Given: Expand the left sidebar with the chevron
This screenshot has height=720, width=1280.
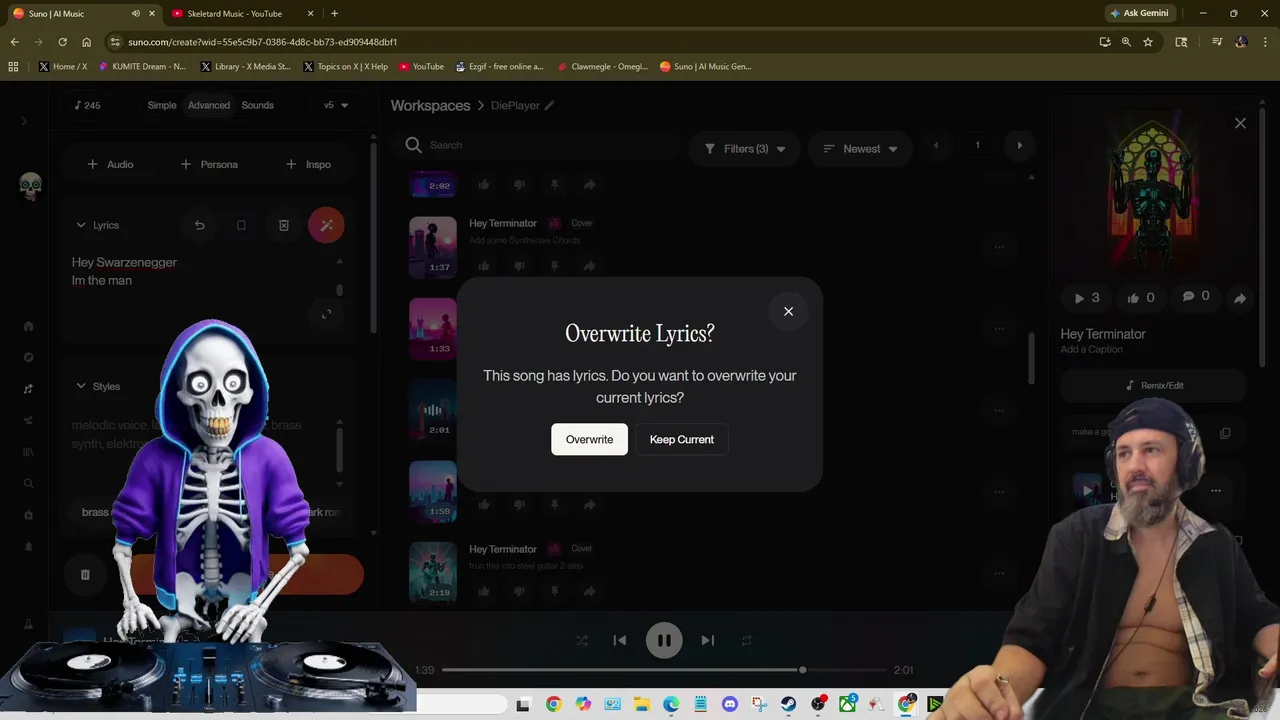Looking at the screenshot, I should pyautogui.click(x=24, y=121).
